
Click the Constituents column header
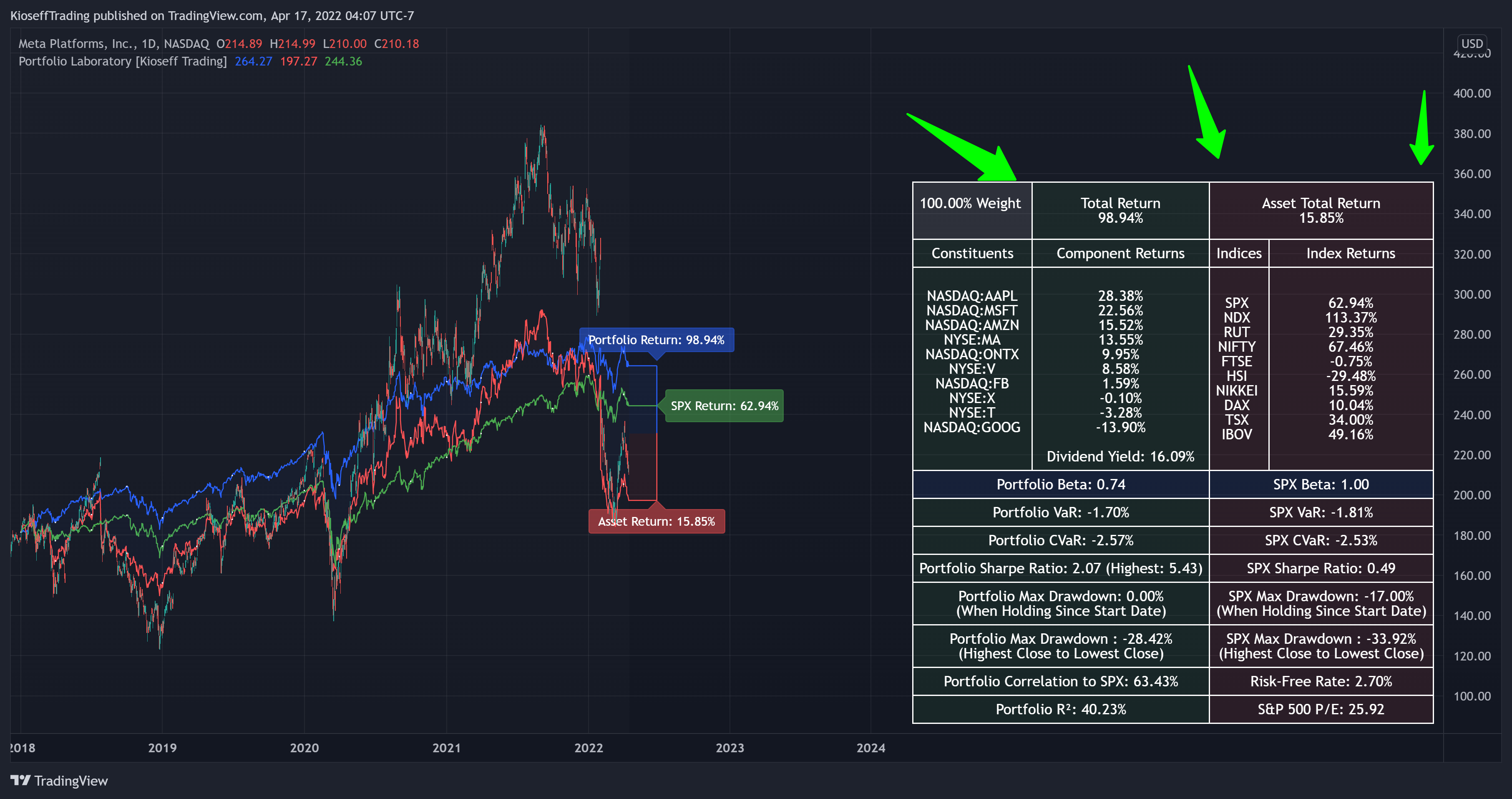972,253
